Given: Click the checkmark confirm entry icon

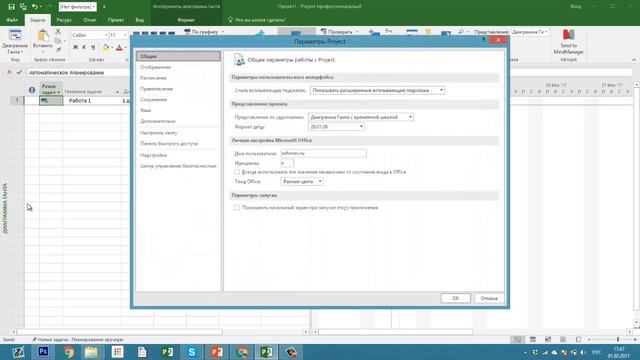Looking at the screenshot, I should coord(19,72).
